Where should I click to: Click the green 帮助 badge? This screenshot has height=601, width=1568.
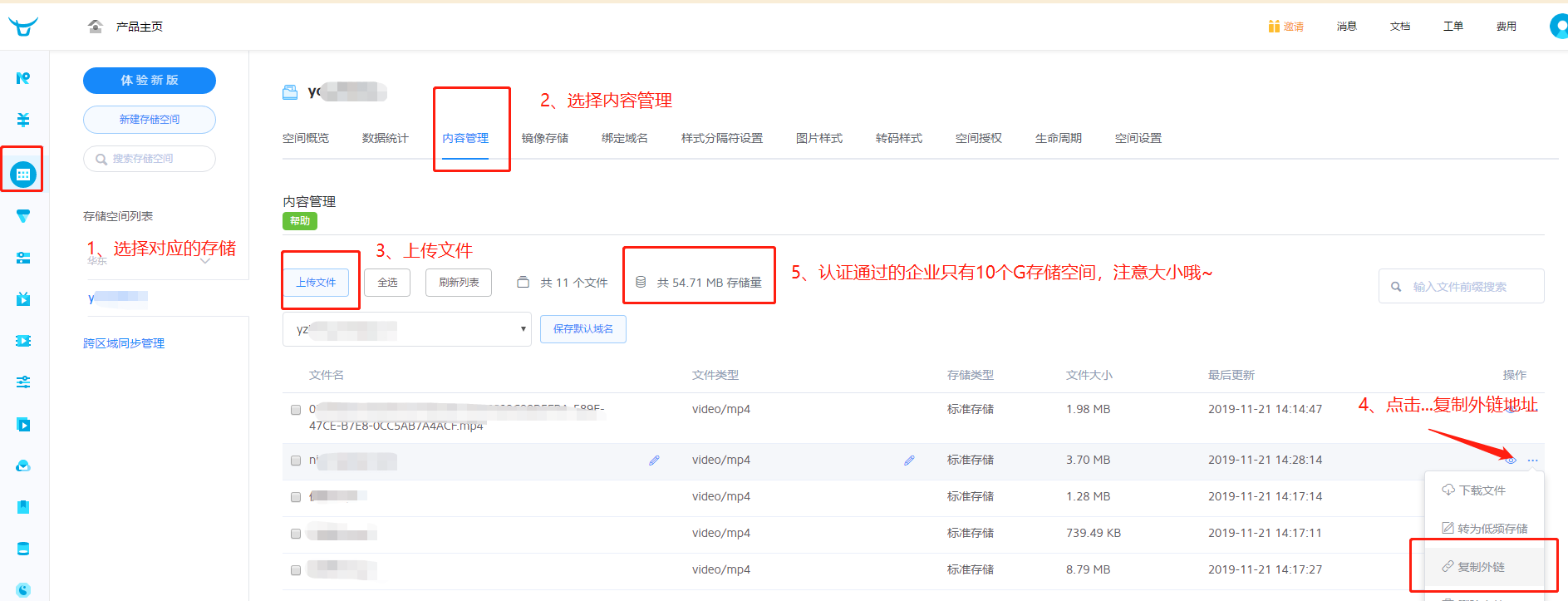(x=300, y=221)
